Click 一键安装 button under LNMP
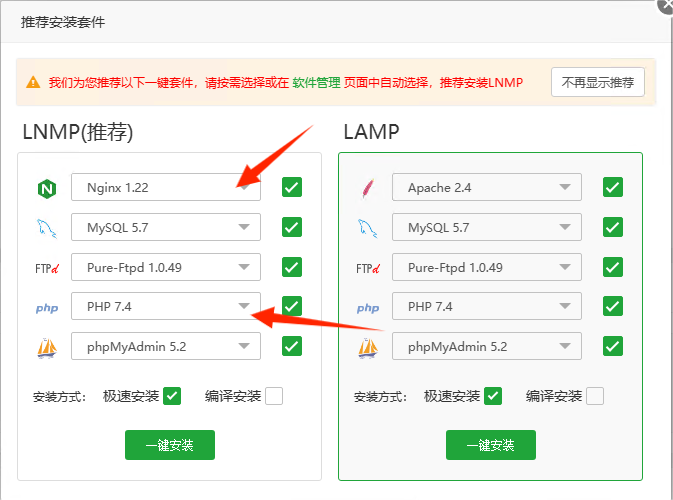This screenshot has width=673, height=500. pyautogui.click(x=170, y=445)
